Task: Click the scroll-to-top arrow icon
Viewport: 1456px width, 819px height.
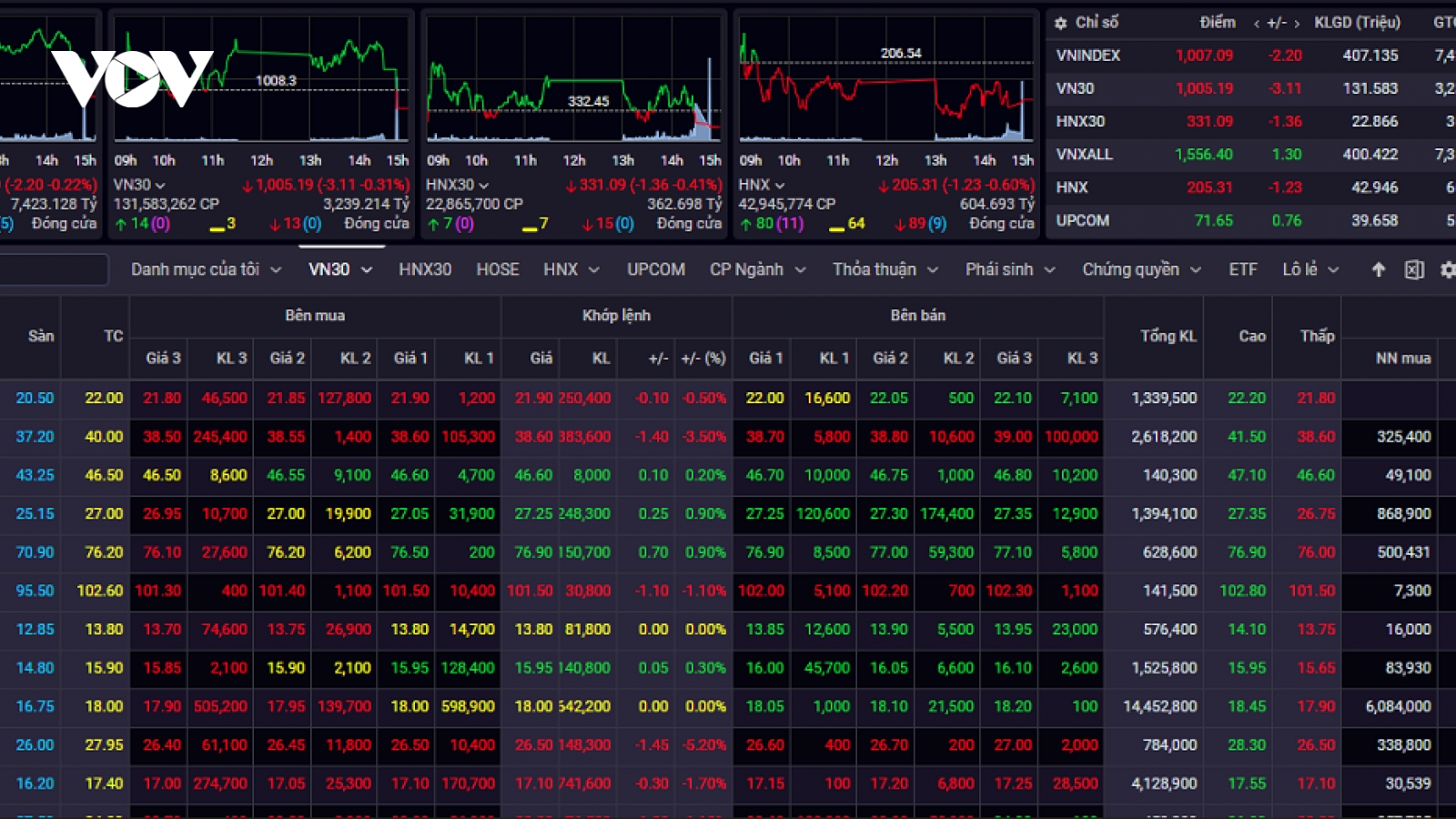Action: pyautogui.click(x=1379, y=269)
